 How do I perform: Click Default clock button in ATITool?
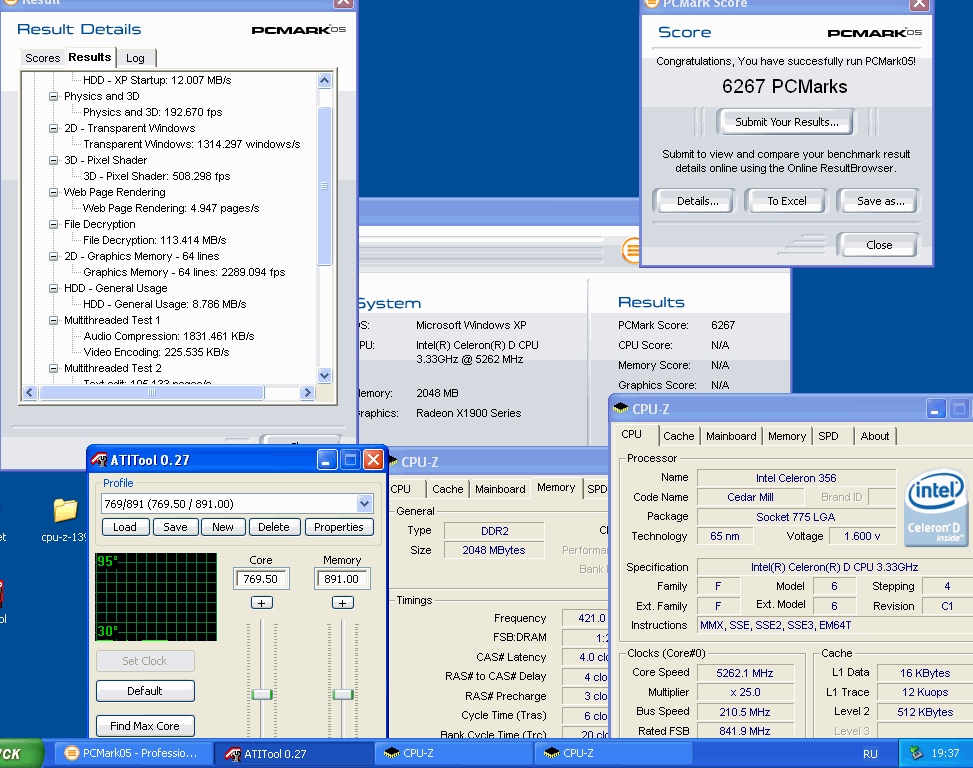145,690
